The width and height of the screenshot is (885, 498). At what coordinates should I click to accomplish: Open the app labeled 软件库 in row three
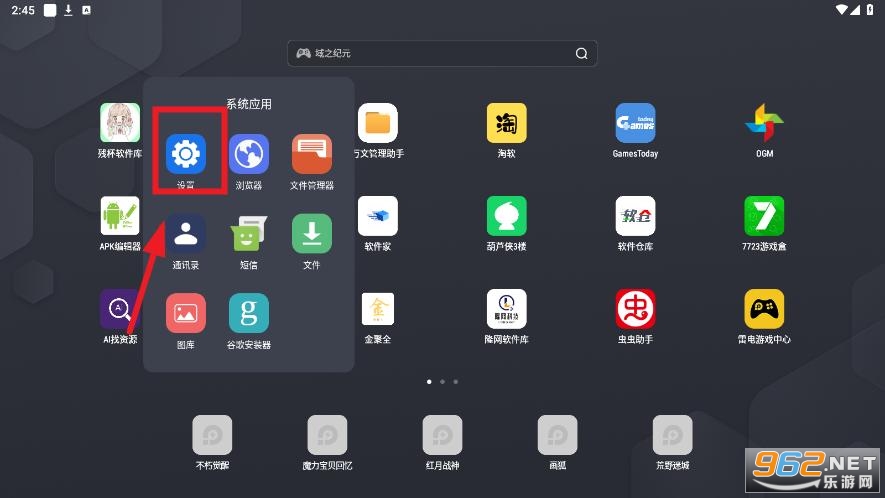(x=506, y=309)
